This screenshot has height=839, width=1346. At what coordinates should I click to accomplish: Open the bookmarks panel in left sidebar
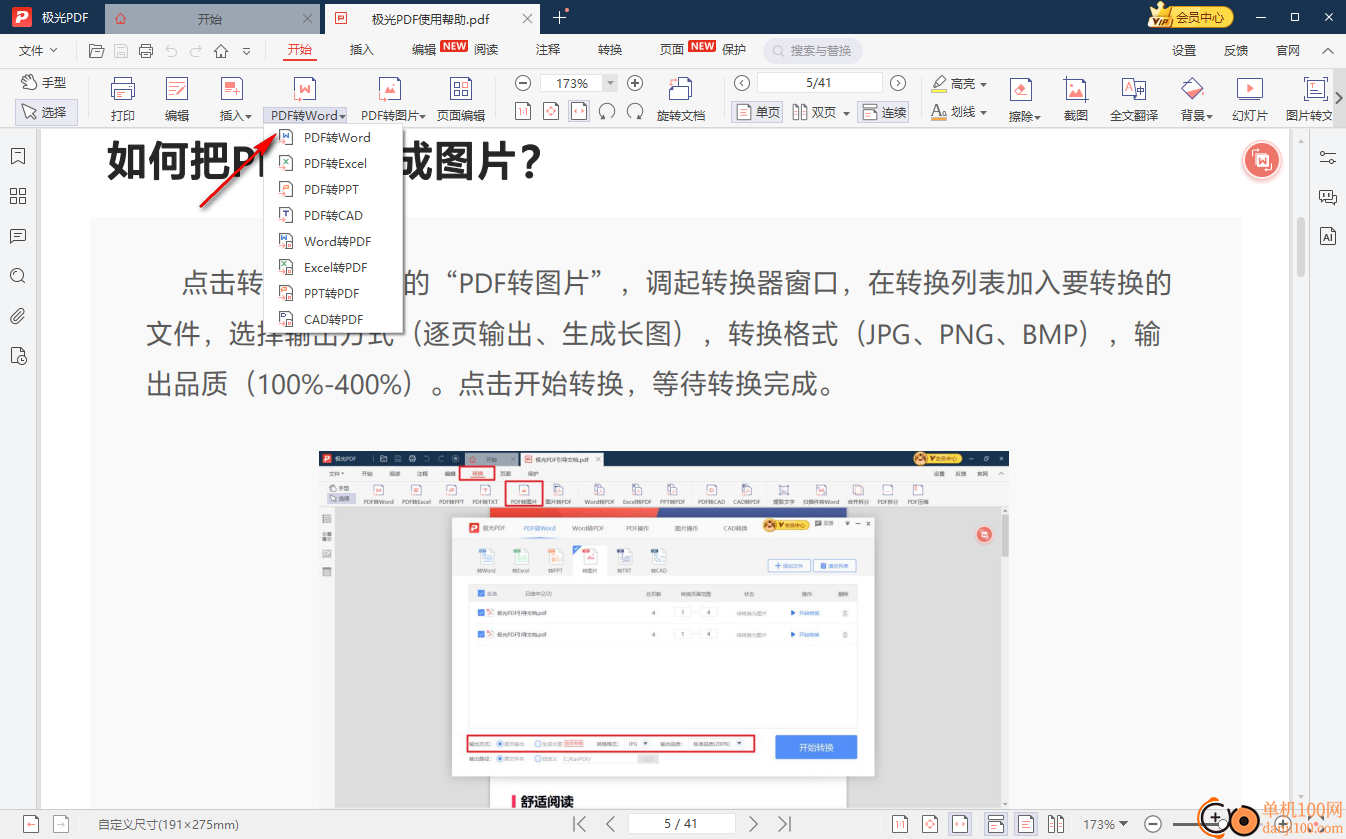(17, 156)
